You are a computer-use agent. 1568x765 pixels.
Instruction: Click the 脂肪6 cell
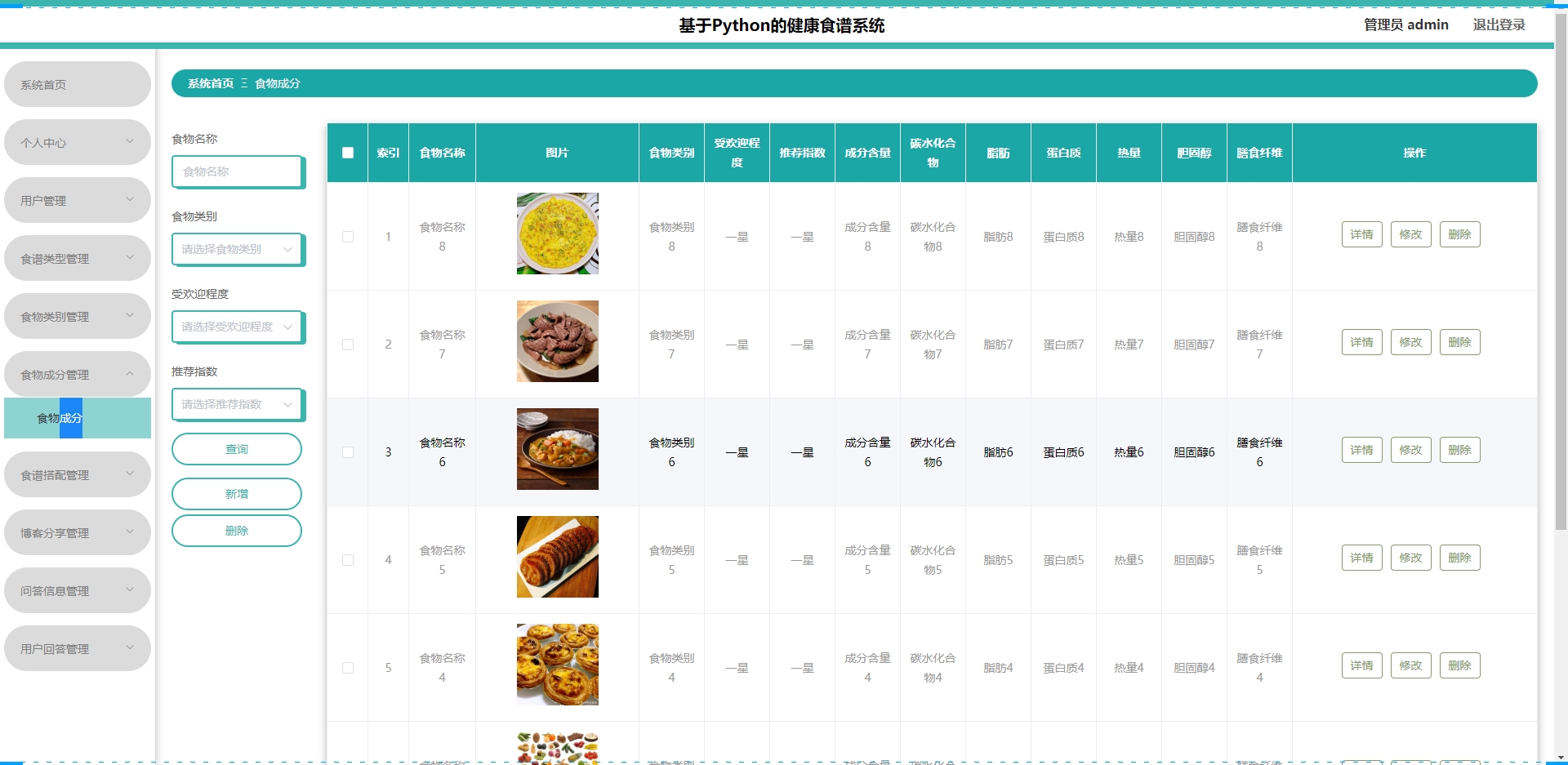click(998, 452)
